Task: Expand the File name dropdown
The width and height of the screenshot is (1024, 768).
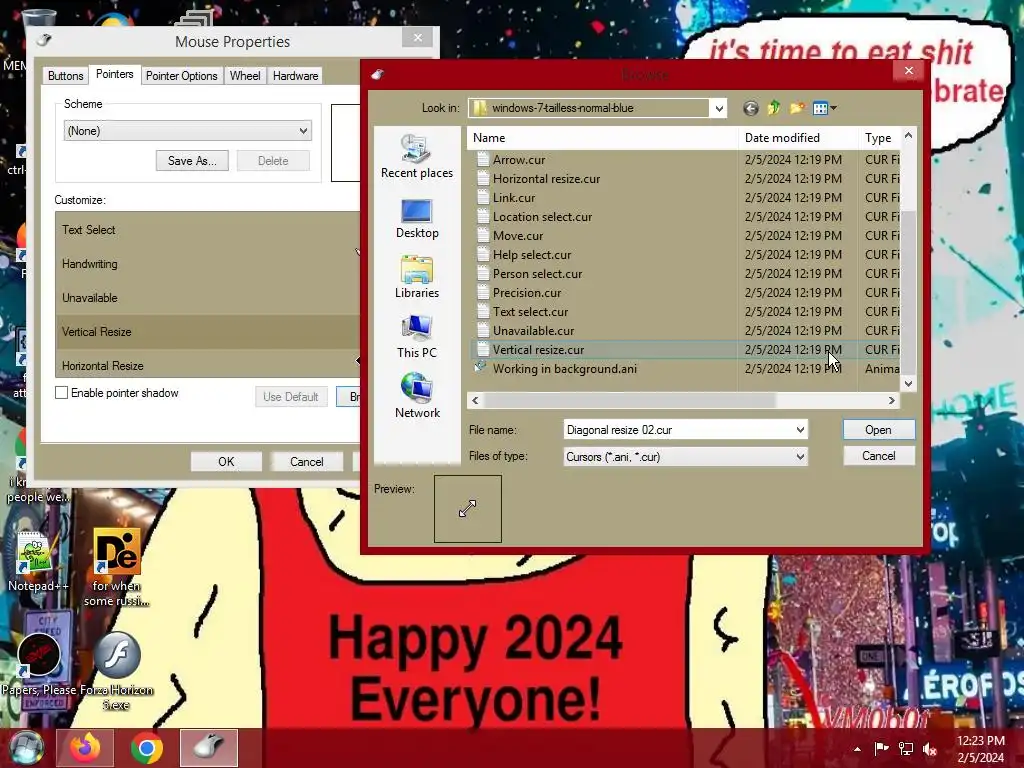Action: tap(800, 430)
